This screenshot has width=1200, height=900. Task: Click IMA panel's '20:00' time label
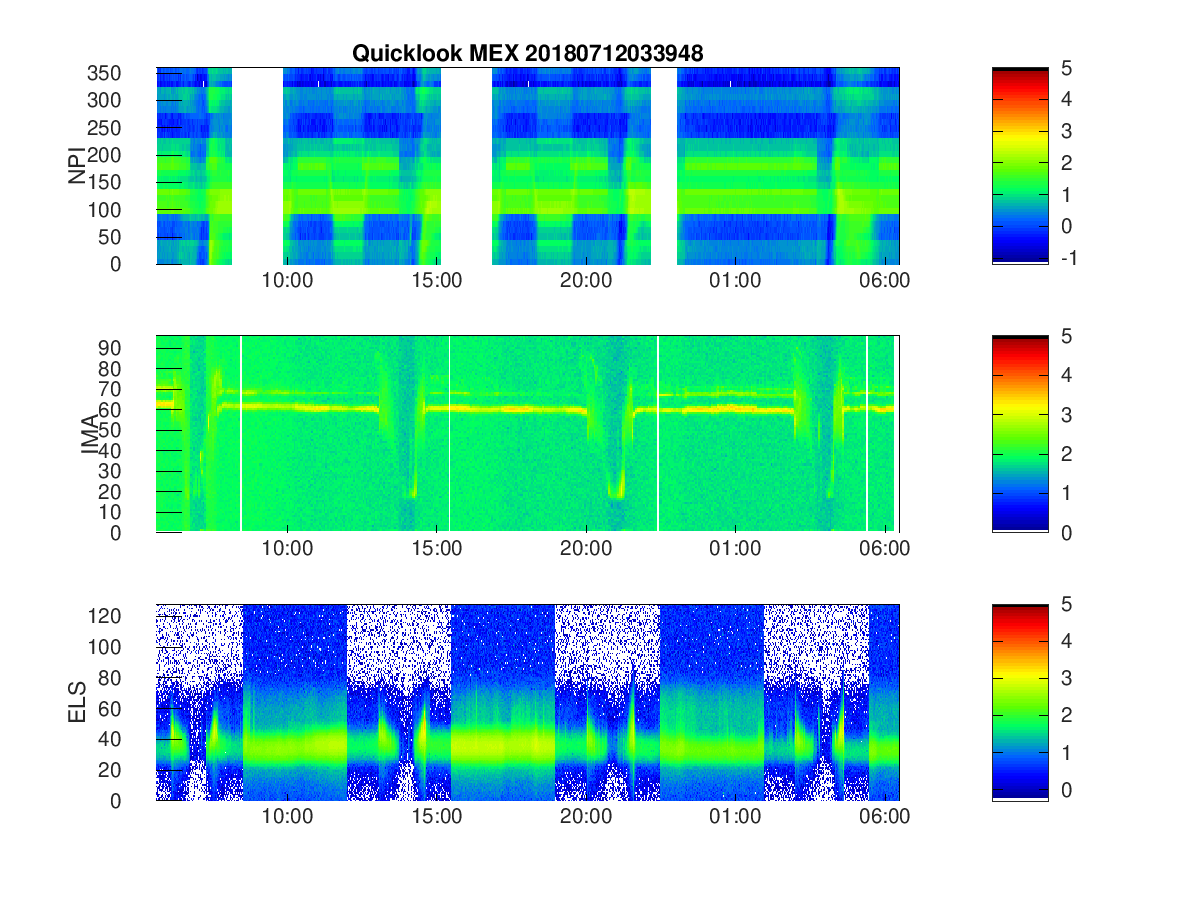(x=586, y=549)
